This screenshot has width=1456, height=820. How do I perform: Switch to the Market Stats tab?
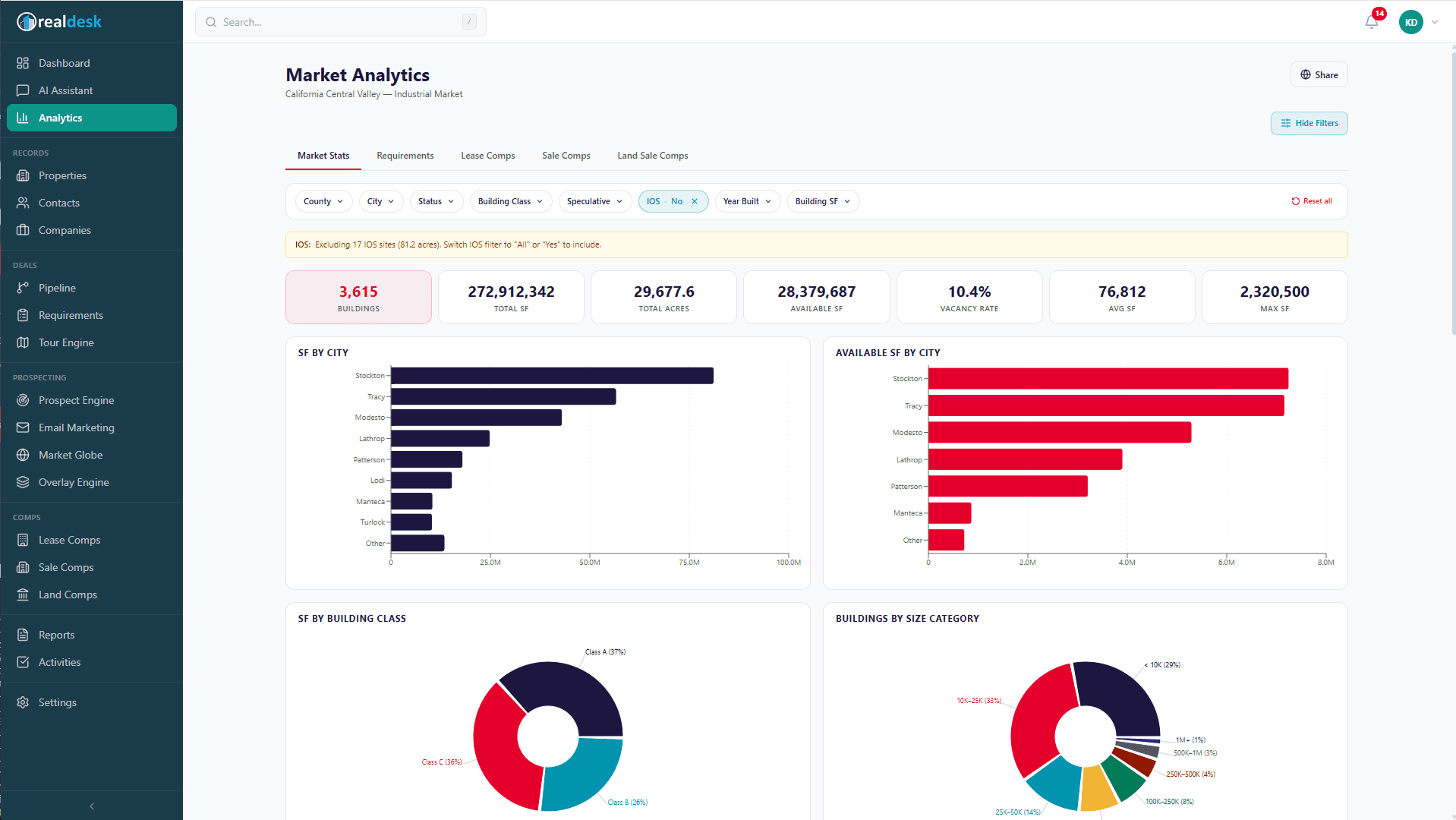point(323,156)
